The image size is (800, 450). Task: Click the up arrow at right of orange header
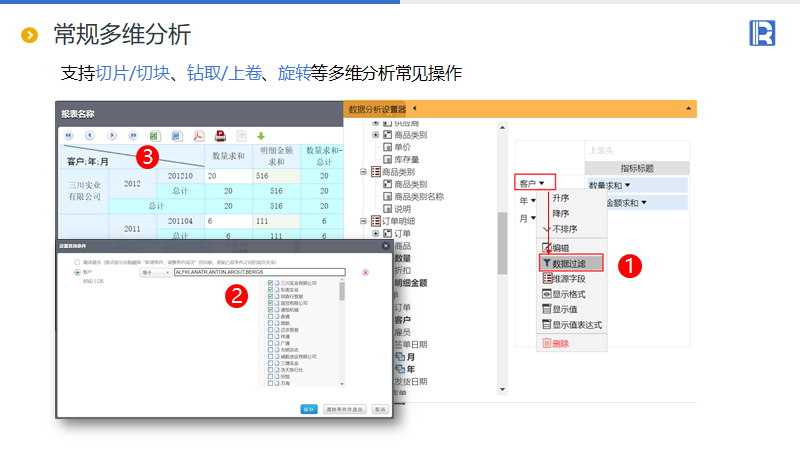pyautogui.click(x=688, y=108)
